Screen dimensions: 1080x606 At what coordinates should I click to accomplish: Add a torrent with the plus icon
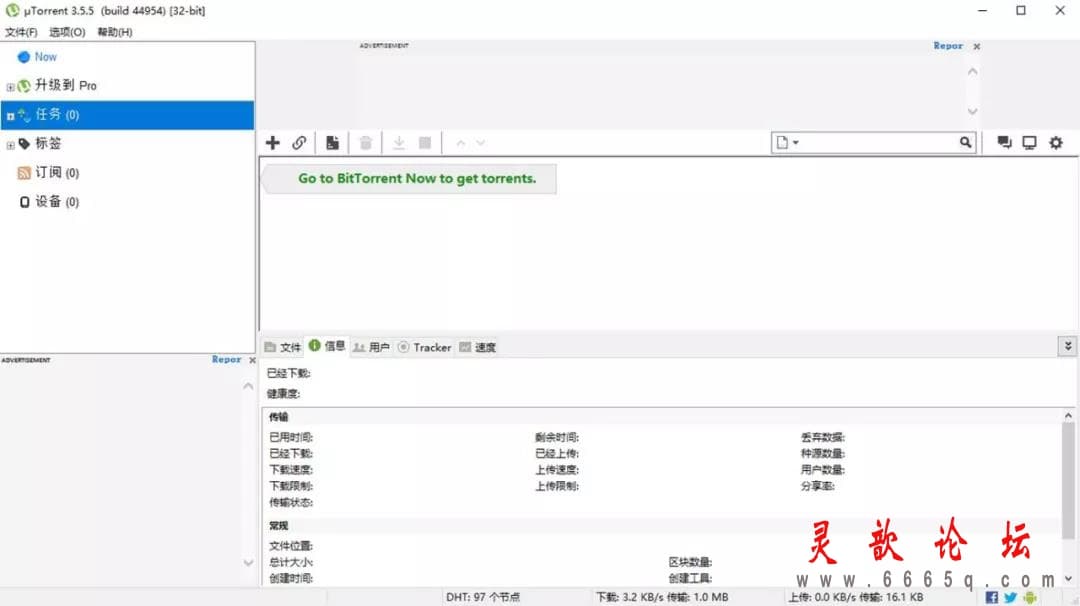[x=273, y=143]
